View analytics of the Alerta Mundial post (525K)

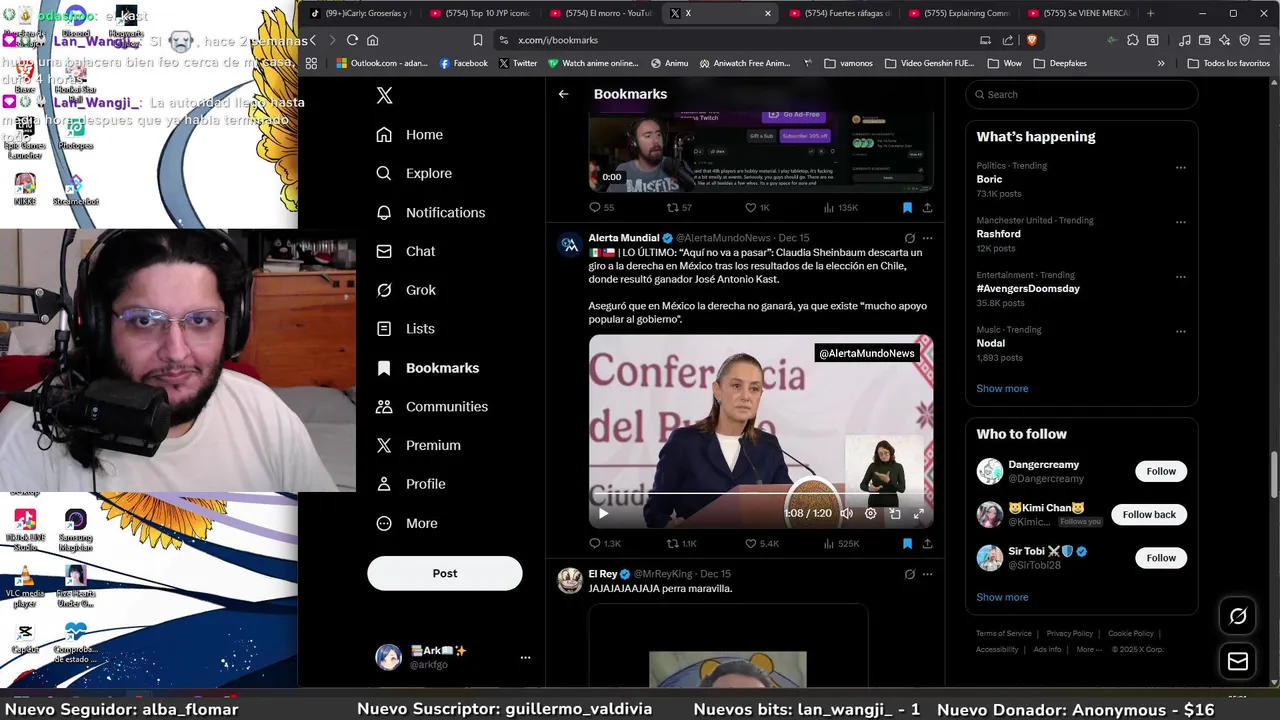[841, 543]
